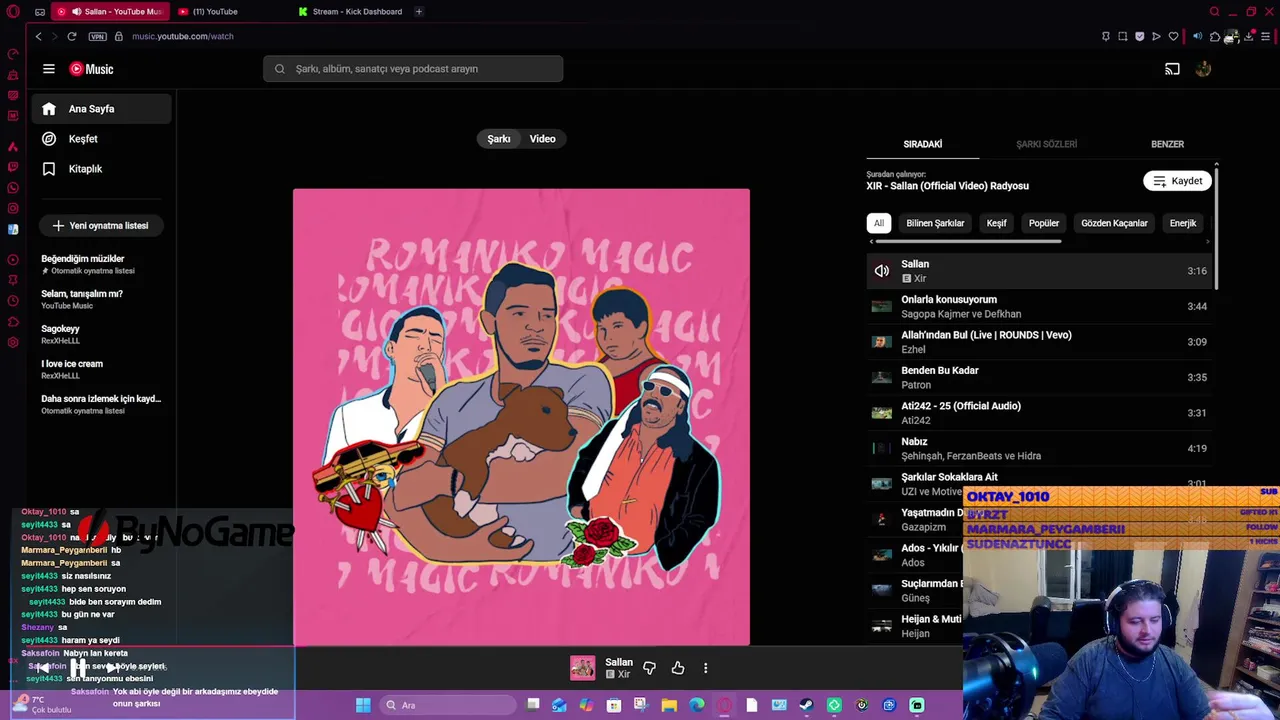
Task: Switch to Stream - Kick Dashboard tab
Action: click(350, 12)
